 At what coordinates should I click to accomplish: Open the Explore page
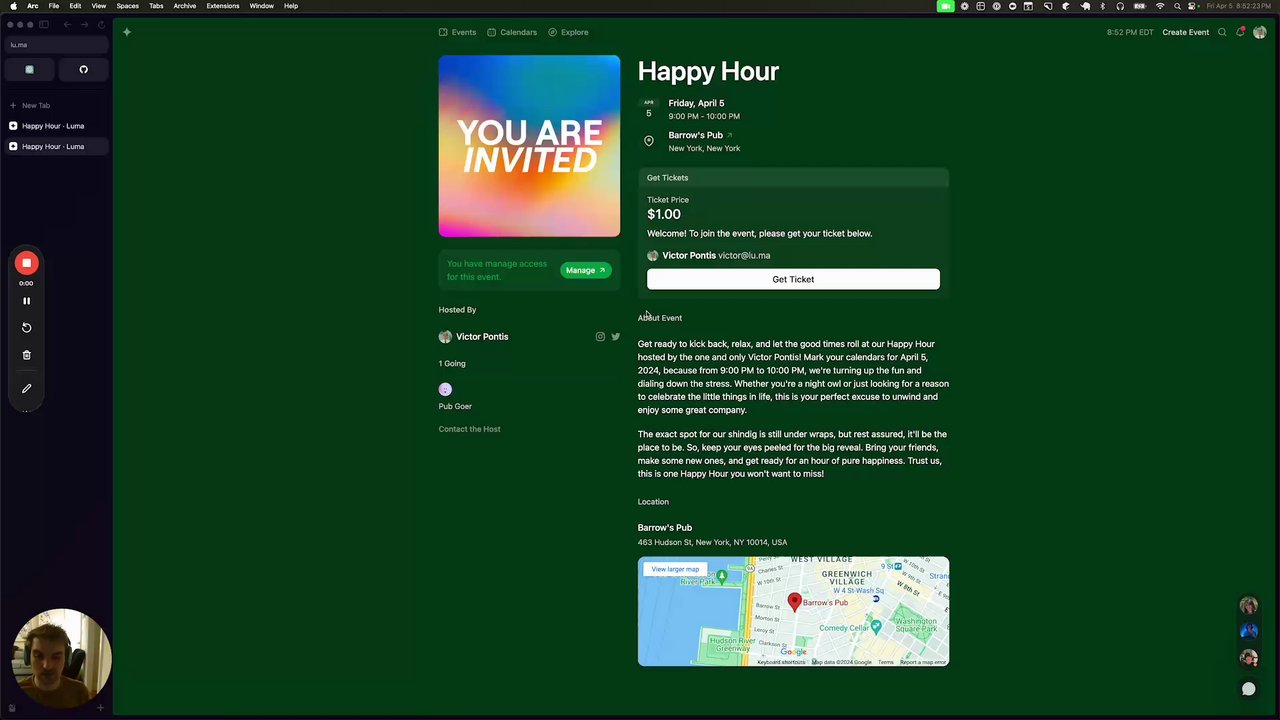[x=568, y=32]
